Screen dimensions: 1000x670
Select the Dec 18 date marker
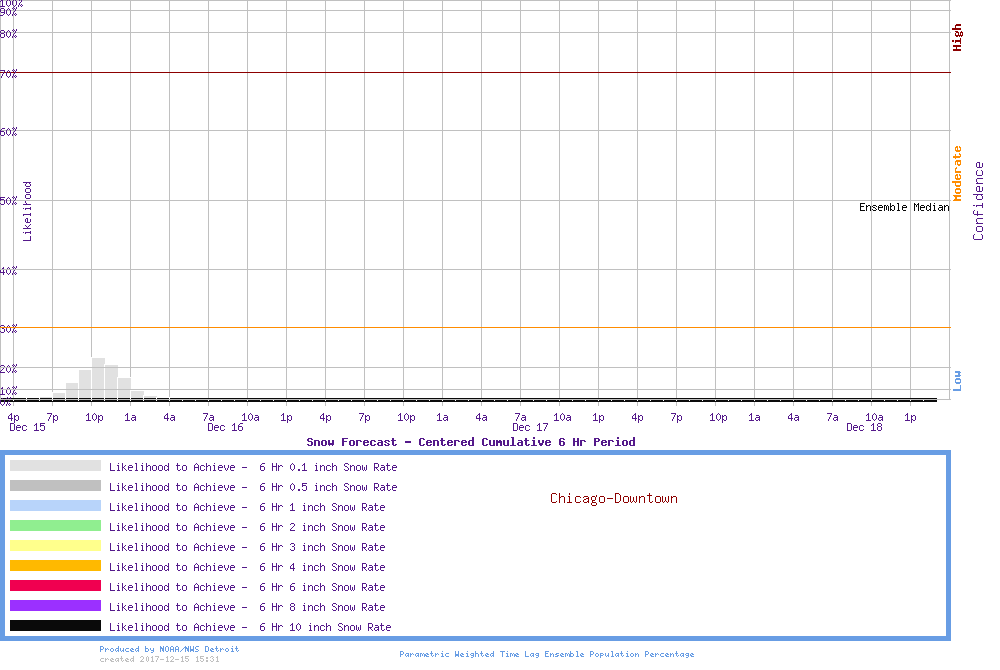tap(864, 428)
